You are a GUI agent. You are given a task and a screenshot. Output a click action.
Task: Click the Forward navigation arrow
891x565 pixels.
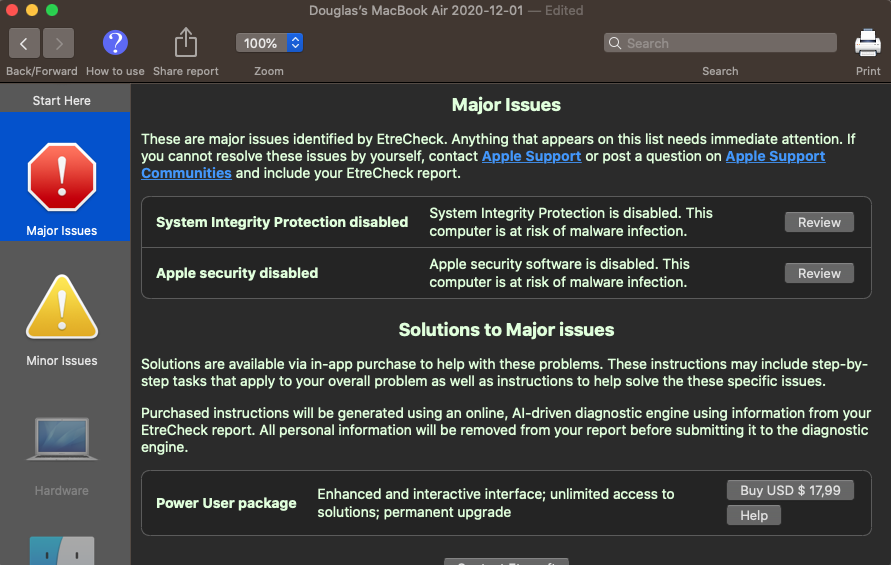click(x=59, y=43)
